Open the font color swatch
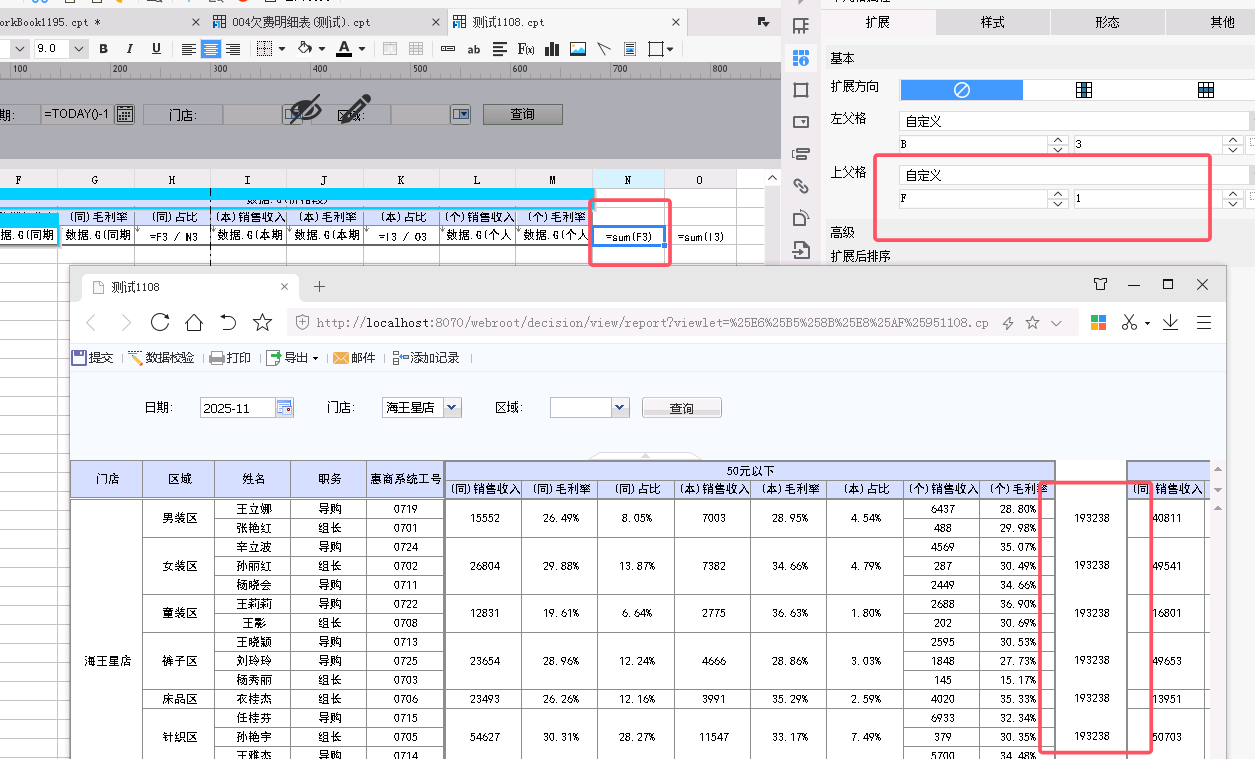The width and height of the screenshot is (1255, 759). (x=344, y=48)
